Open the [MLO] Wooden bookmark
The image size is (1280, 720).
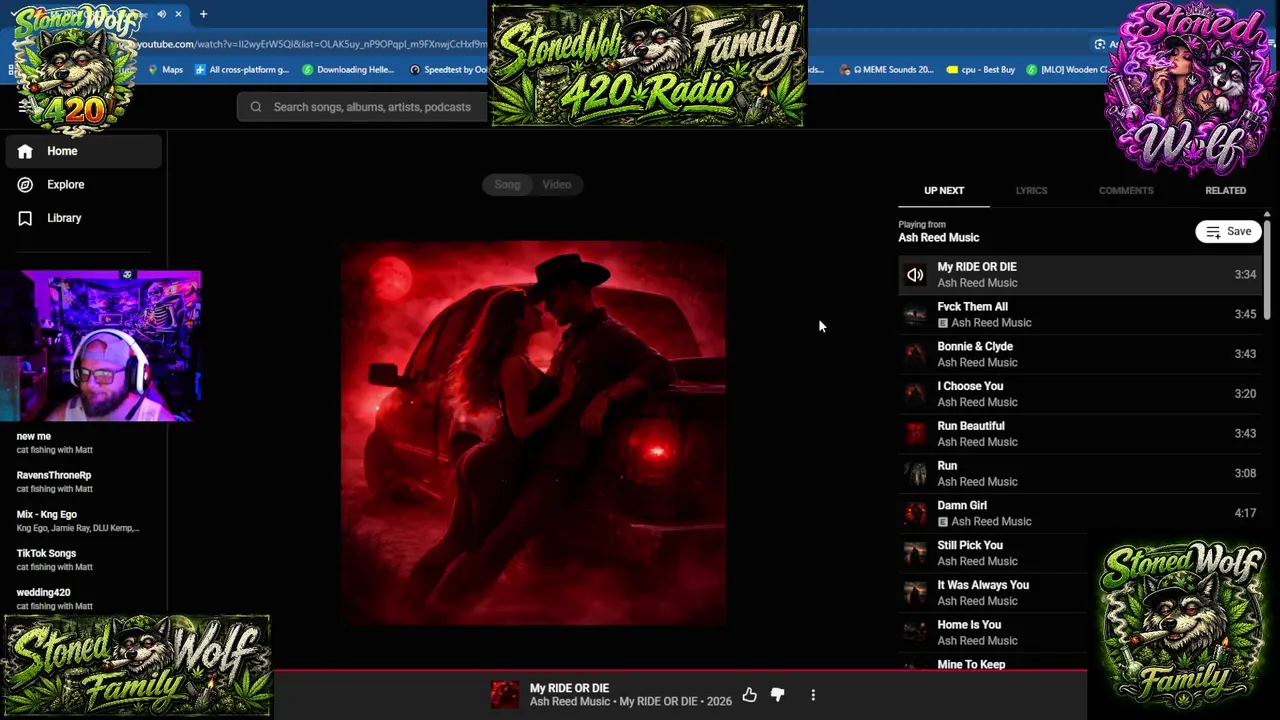click(x=1068, y=70)
